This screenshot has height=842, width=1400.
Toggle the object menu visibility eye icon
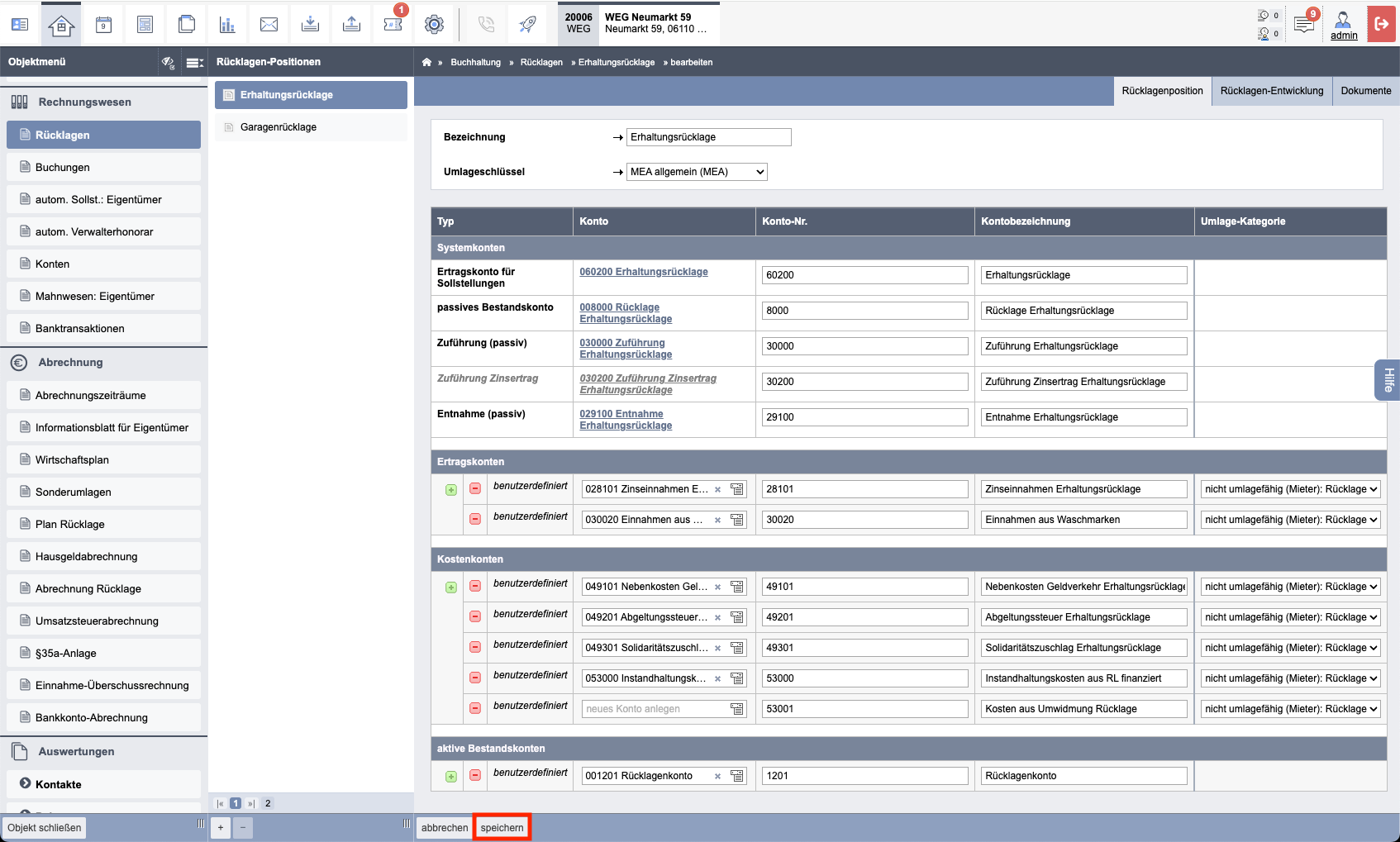pyautogui.click(x=168, y=63)
